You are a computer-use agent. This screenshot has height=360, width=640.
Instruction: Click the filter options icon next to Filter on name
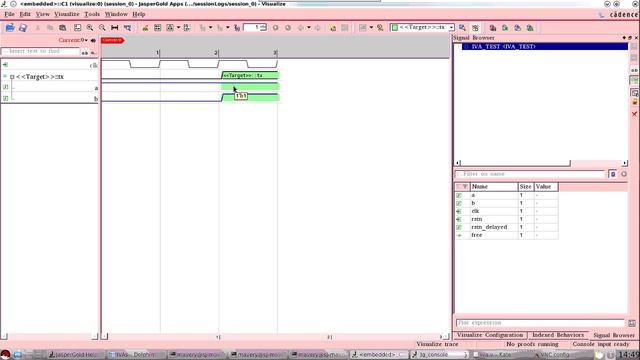[x=613, y=174]
